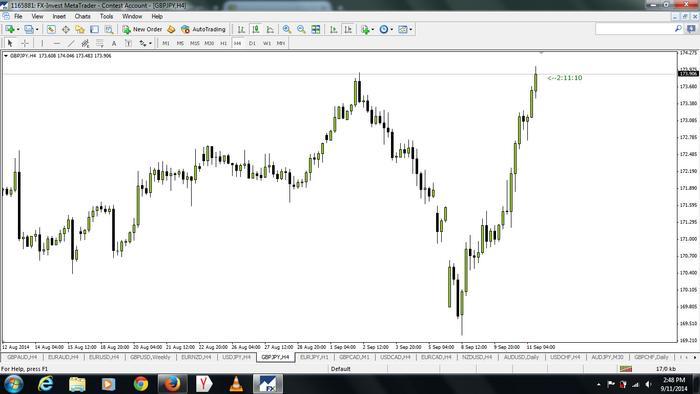
Task: Switch chart to Line Chart type
Action: pos(270,29)
